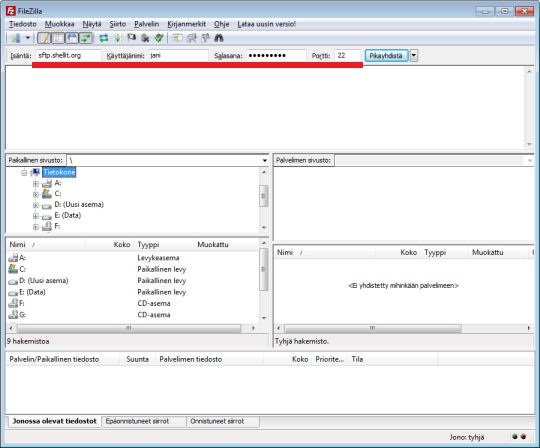The width and height of the screenshot is (540, 448).
Task: Refresh file and folder lists
Action: coord(104,38)
